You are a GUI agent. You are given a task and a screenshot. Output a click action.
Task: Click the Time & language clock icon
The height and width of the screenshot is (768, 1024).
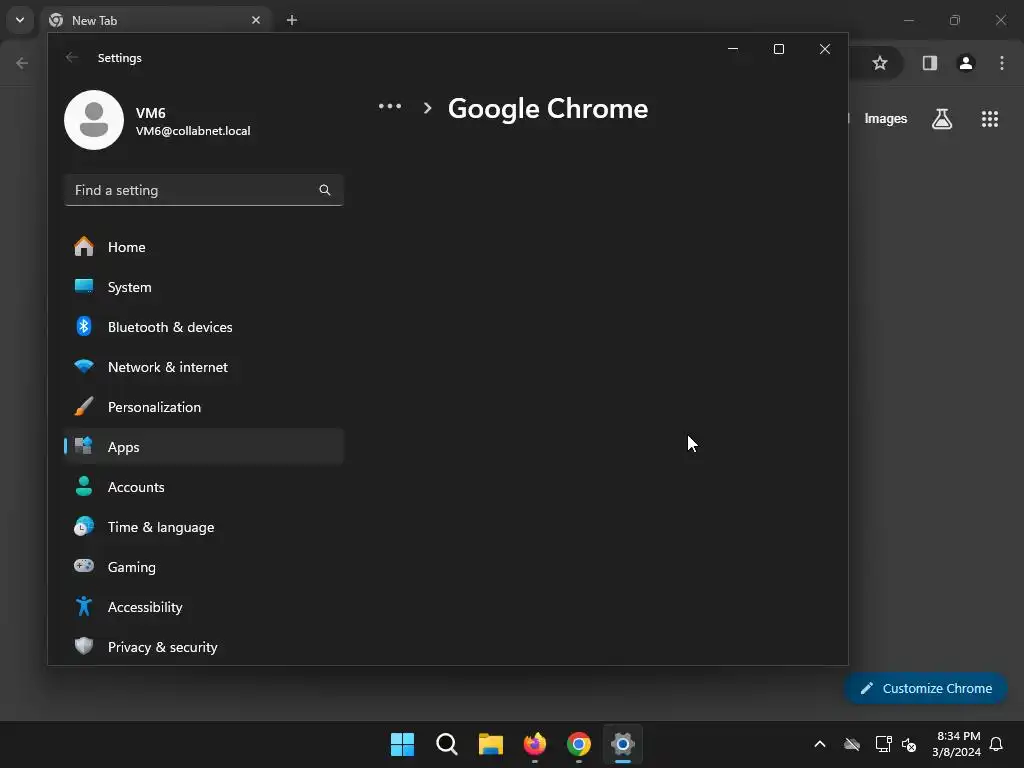84,526
